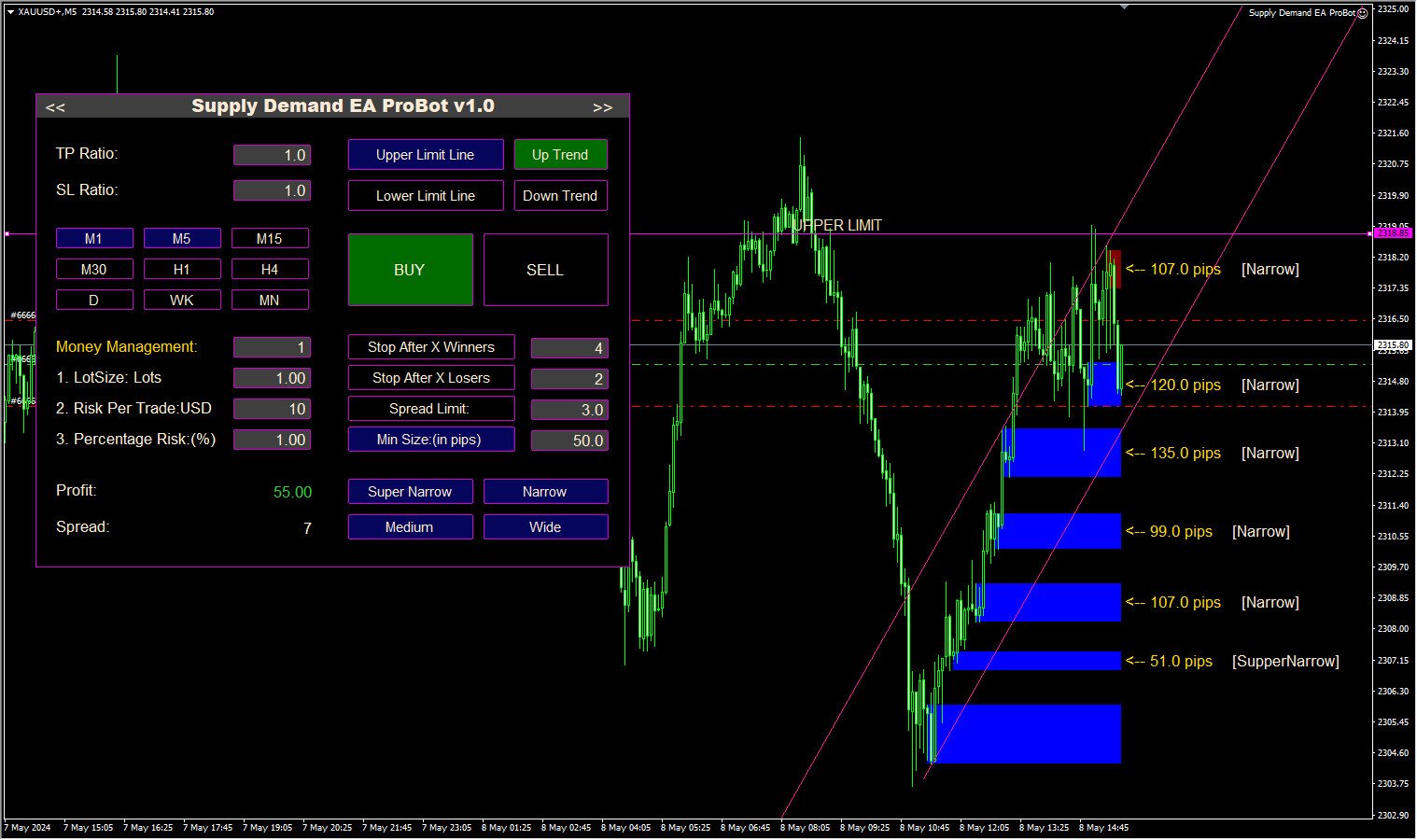Click the red supply zone rectangle on chart
This screenshot has width=1417, height=840.
tap(1115, 269)
